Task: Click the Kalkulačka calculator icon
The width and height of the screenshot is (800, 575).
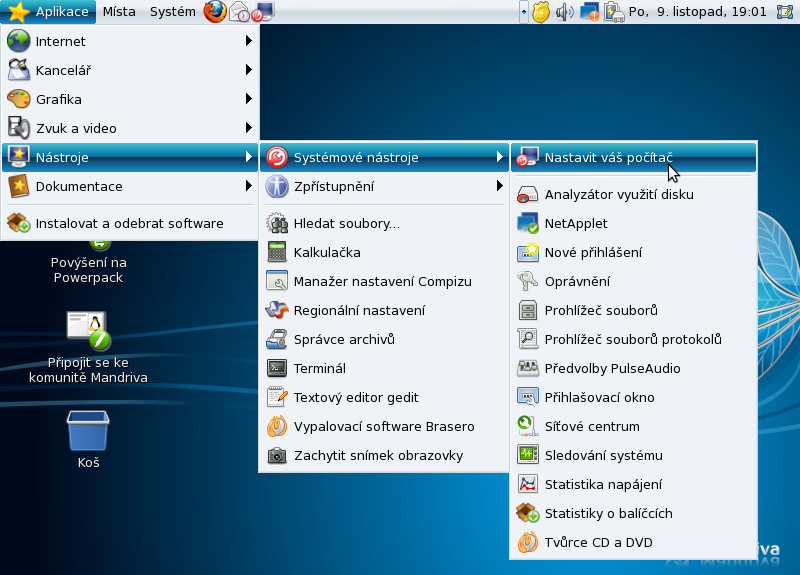Action: tap(277, 252)
